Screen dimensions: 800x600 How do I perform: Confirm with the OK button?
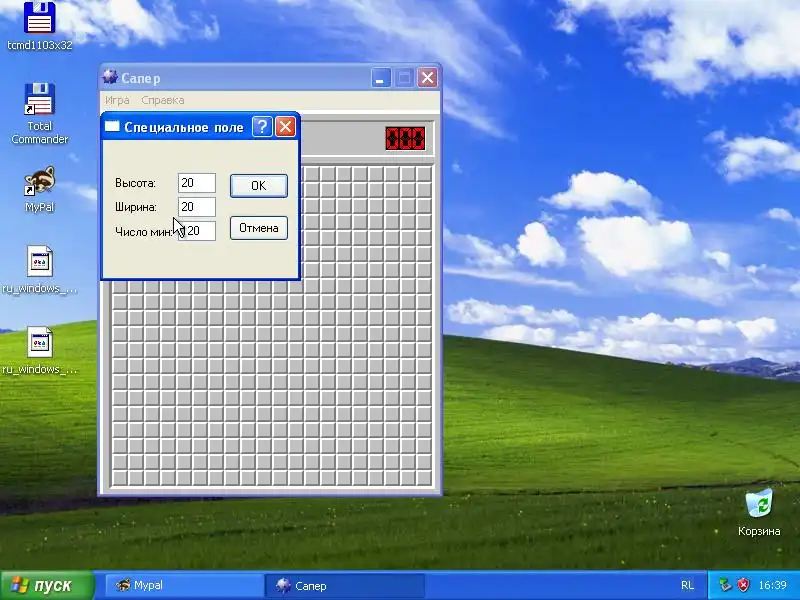coord(259,186)
